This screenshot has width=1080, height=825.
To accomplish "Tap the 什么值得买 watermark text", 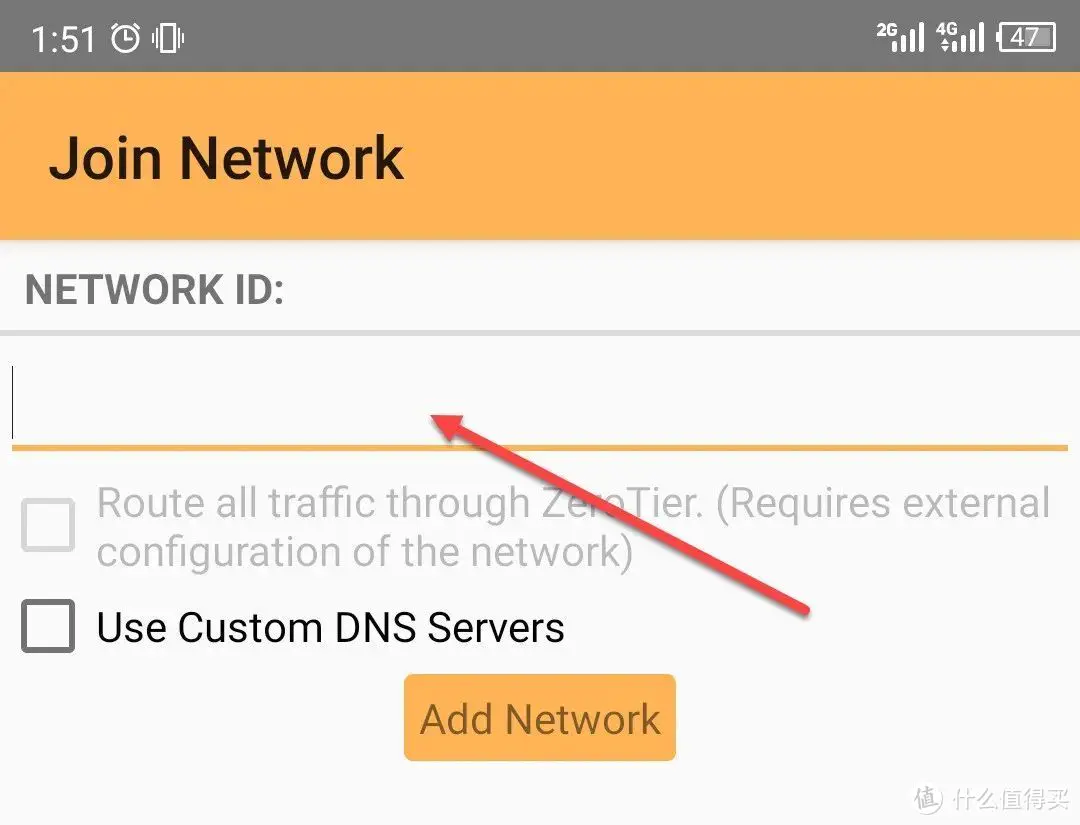I will coord(1011,800).
